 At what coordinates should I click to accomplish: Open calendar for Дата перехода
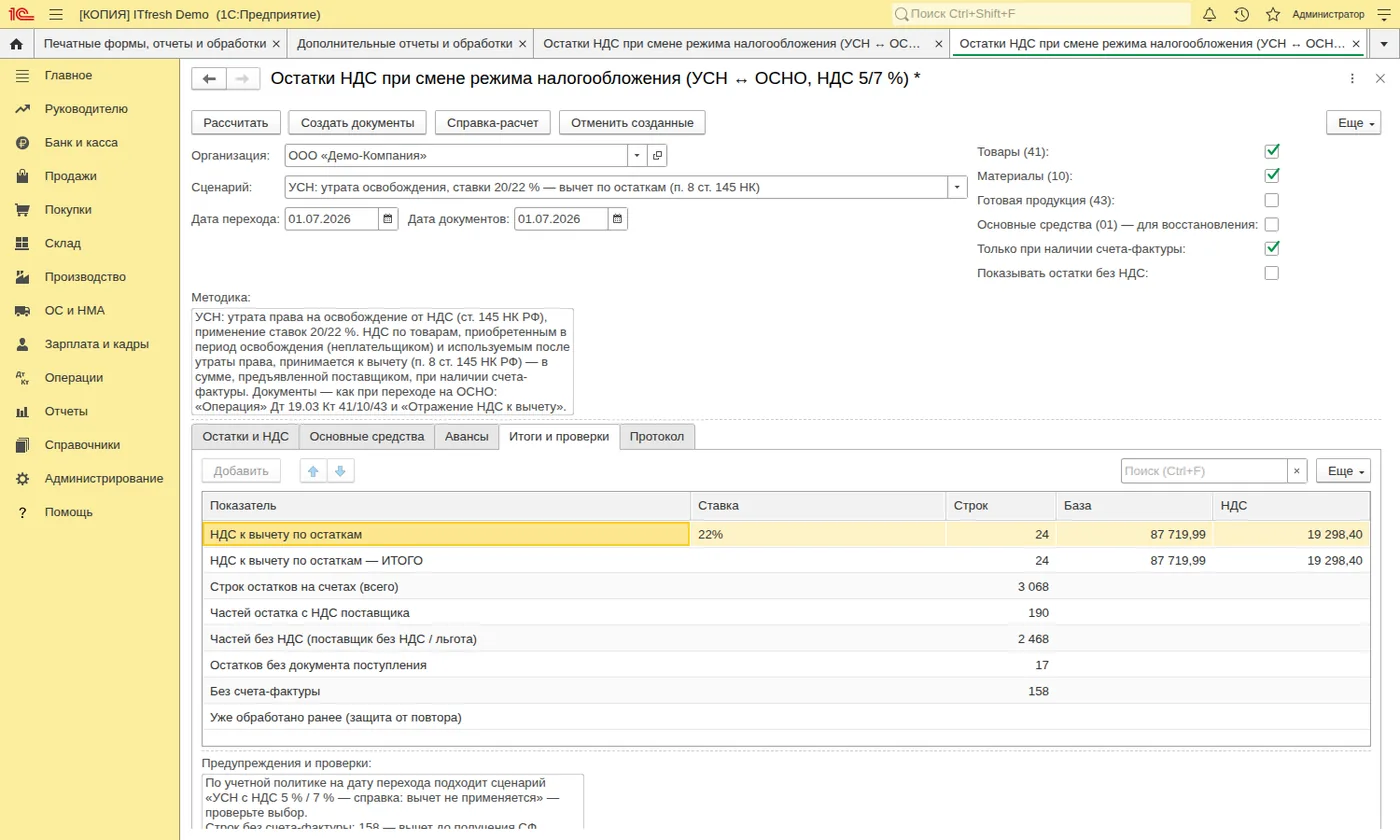[x=389, y=219]
